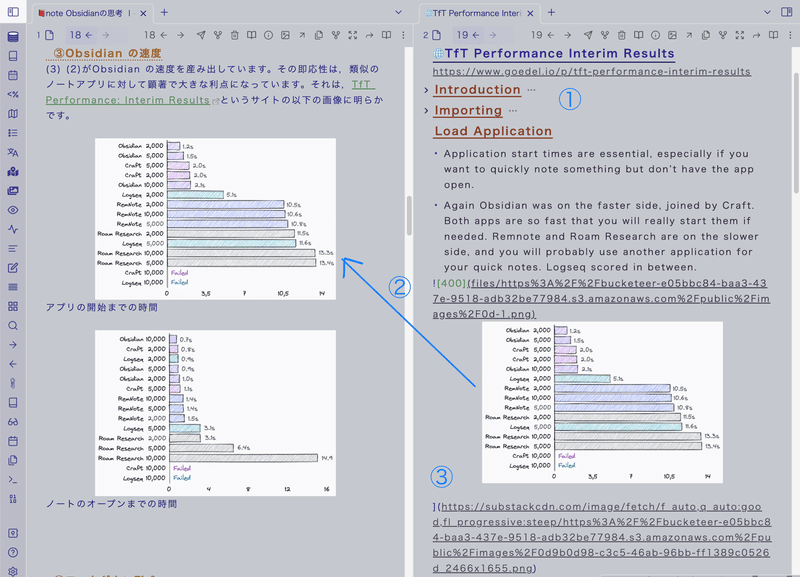
Task: Open the translate languages ribbon icon
Action: click(13, 152)
